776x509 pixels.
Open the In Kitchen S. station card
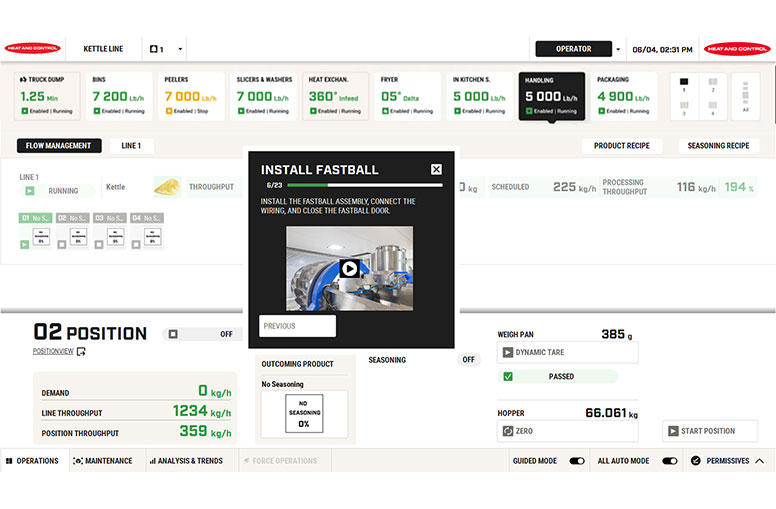pyautogui.click(x=480, y=96)
